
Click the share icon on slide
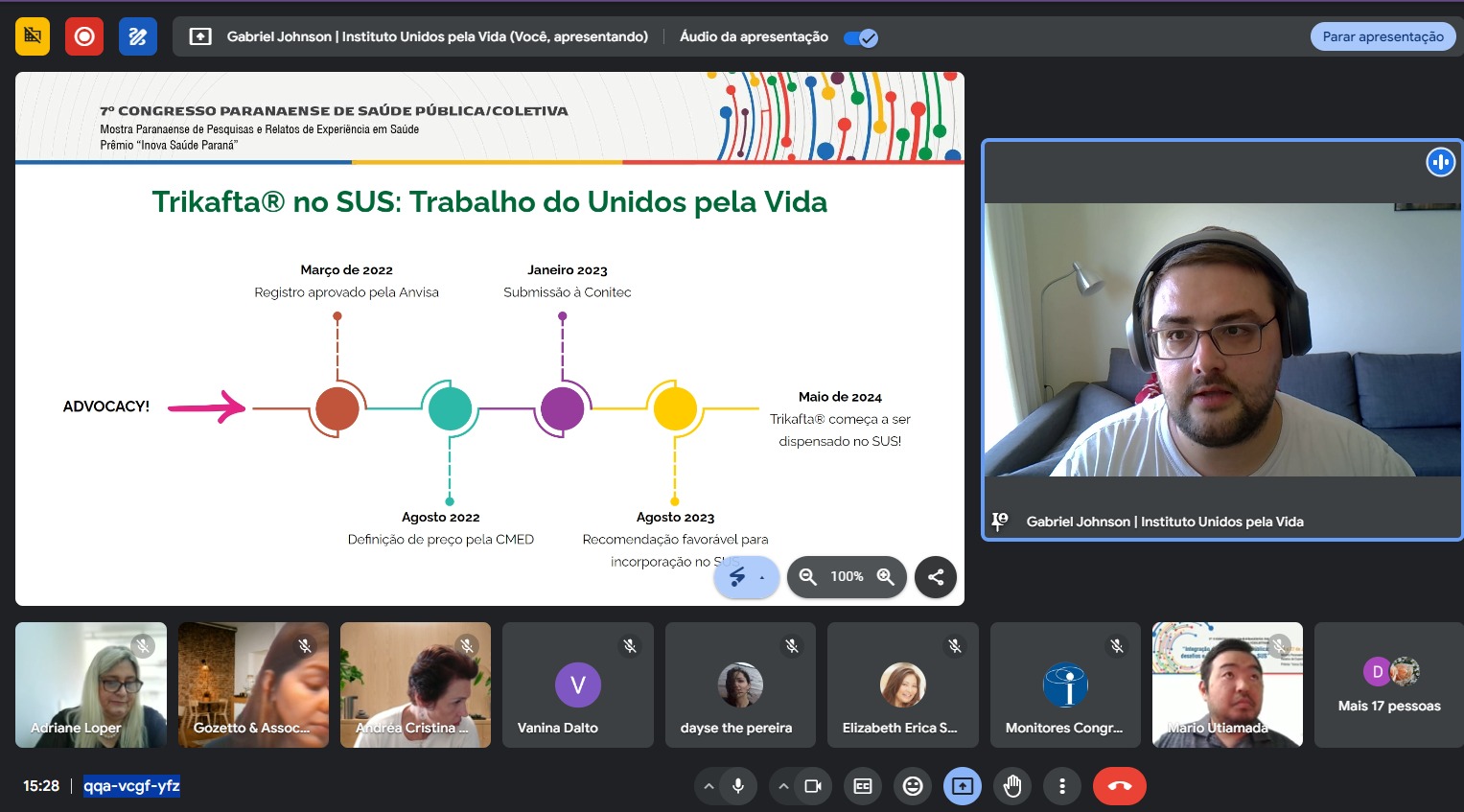point(936,576)
